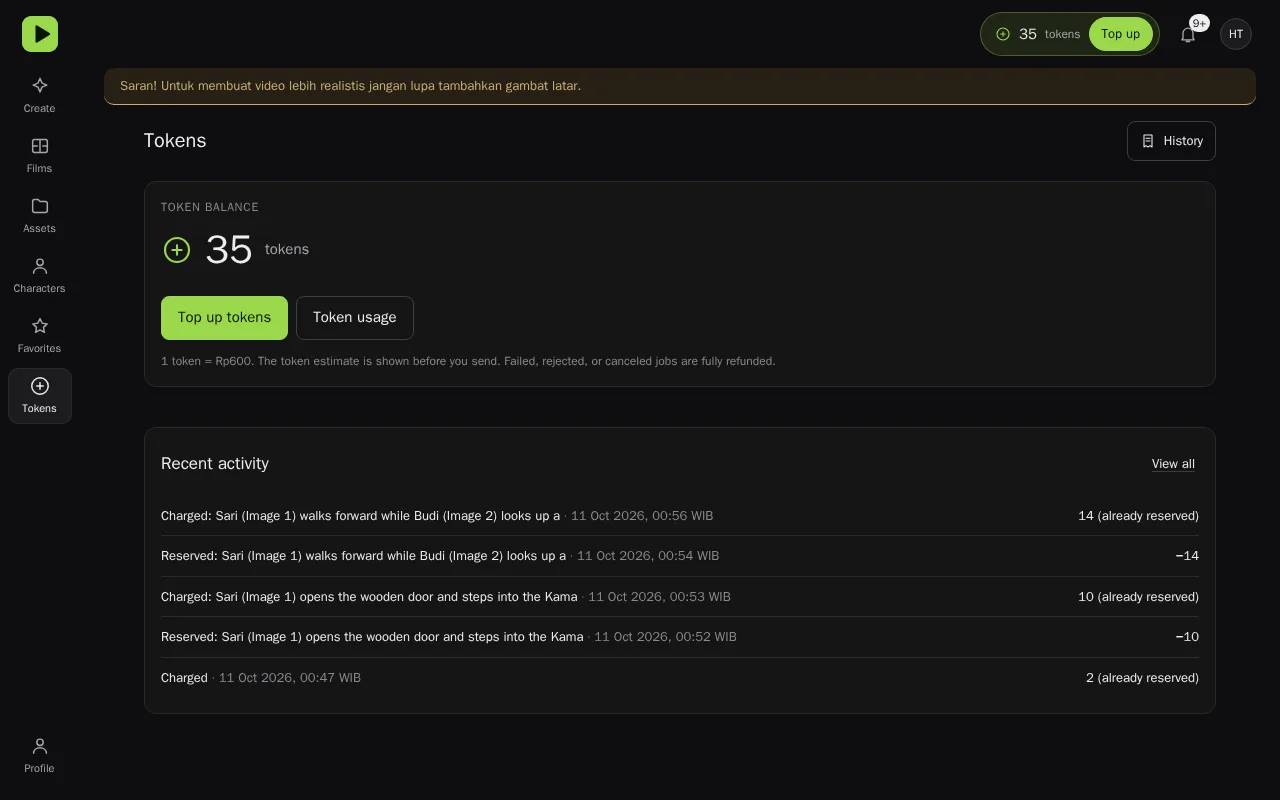Select Charged Sari opens wooden door row
1280x800 pixels.
(680, 597)
